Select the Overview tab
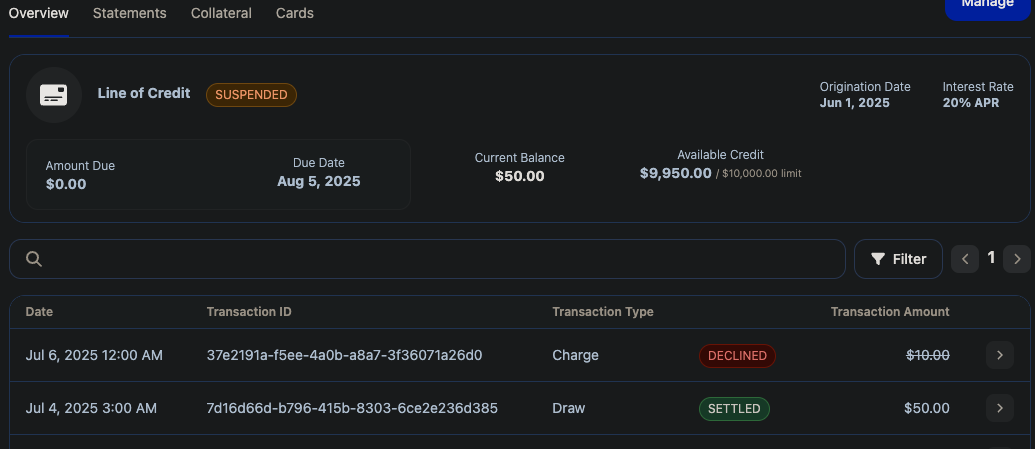The width and height of the screenshot is (1035, 449). (x=38, y=13)
